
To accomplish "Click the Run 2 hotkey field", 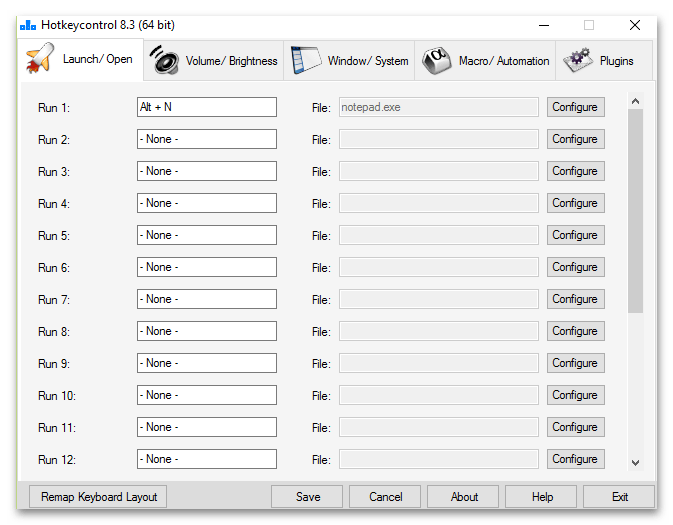I will click(x=207, y=139).
